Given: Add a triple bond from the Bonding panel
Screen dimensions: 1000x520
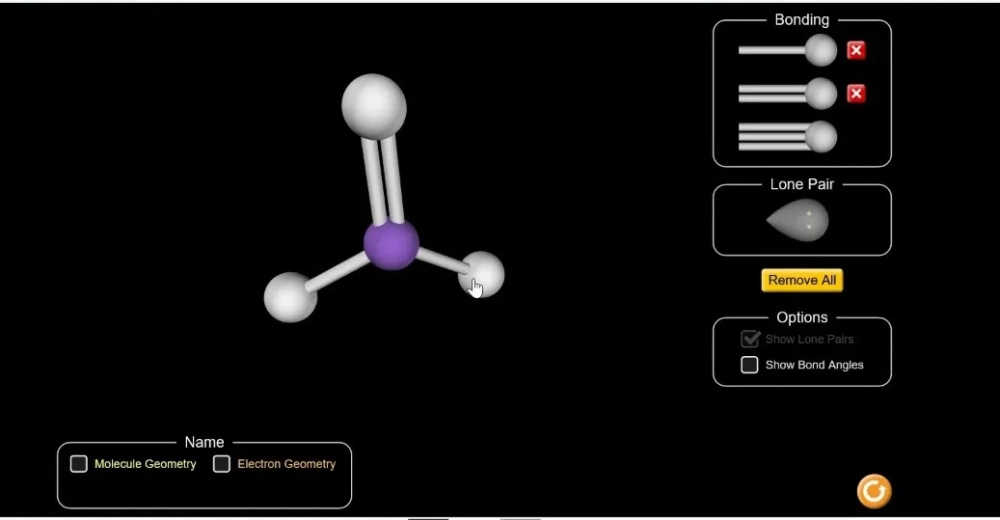Looking at the screenshot, I should click(x=787, y=136).
